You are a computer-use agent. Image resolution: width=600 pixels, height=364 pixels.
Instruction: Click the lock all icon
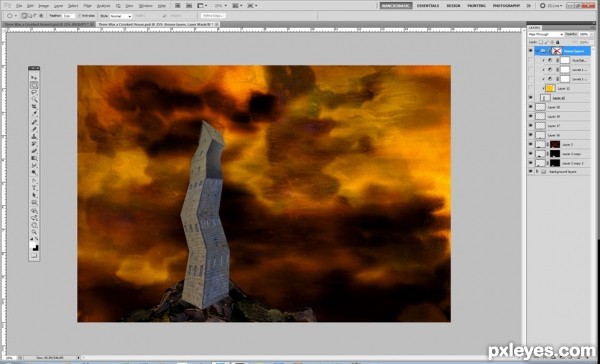click(558, 42)
